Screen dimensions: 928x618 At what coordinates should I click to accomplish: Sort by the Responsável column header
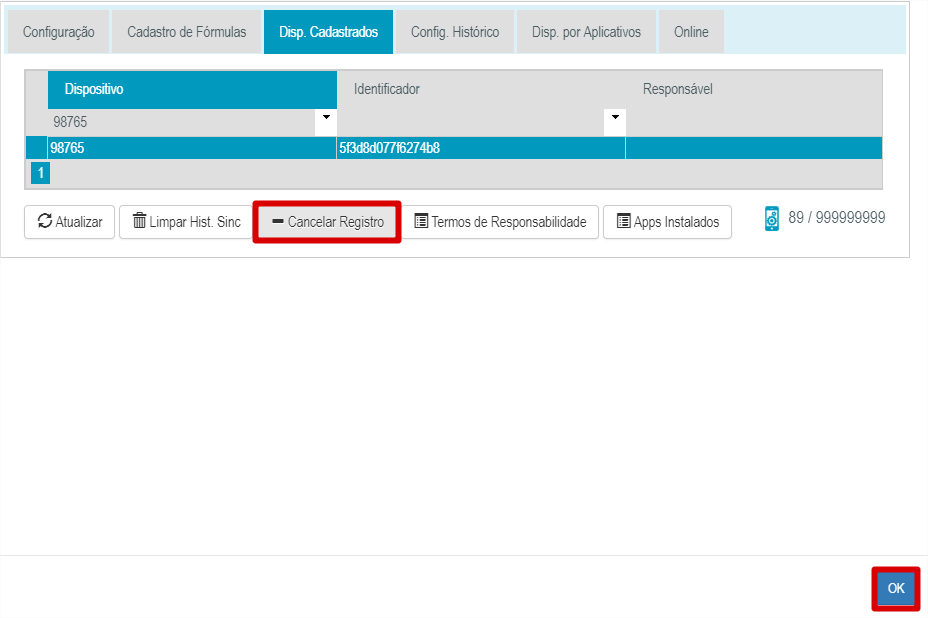click(754, 89)
